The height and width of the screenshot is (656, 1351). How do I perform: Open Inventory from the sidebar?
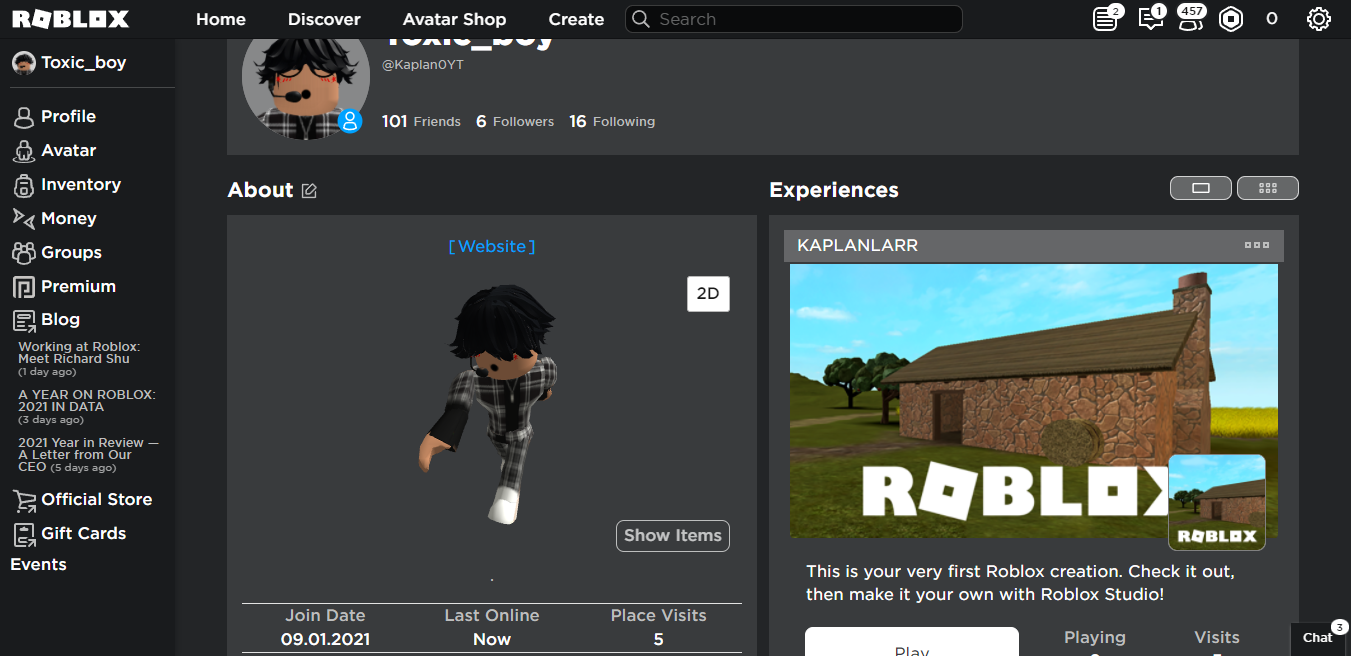81,185
